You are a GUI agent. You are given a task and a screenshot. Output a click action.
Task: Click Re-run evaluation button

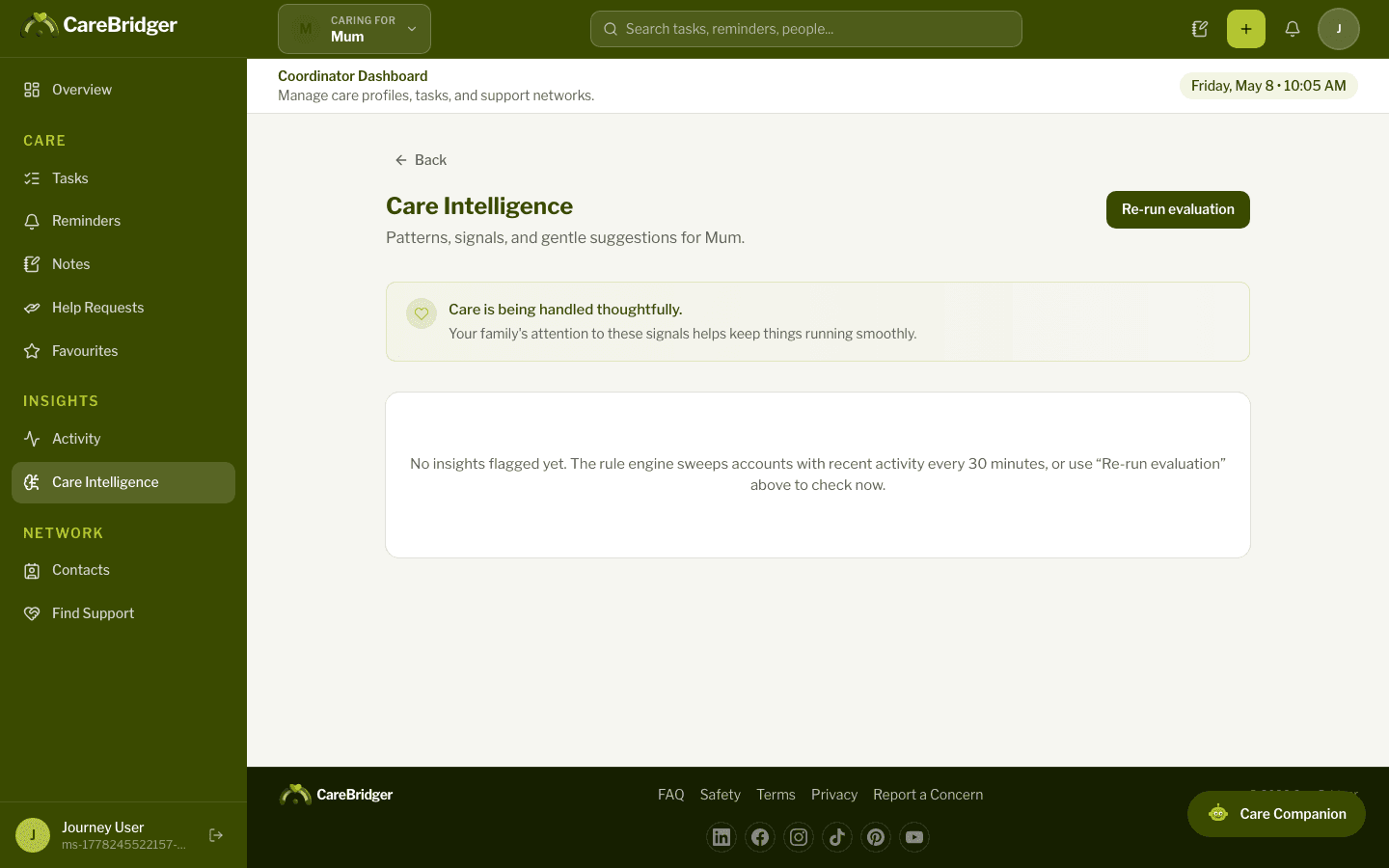pyautogui.click(x=1178, y=209)
